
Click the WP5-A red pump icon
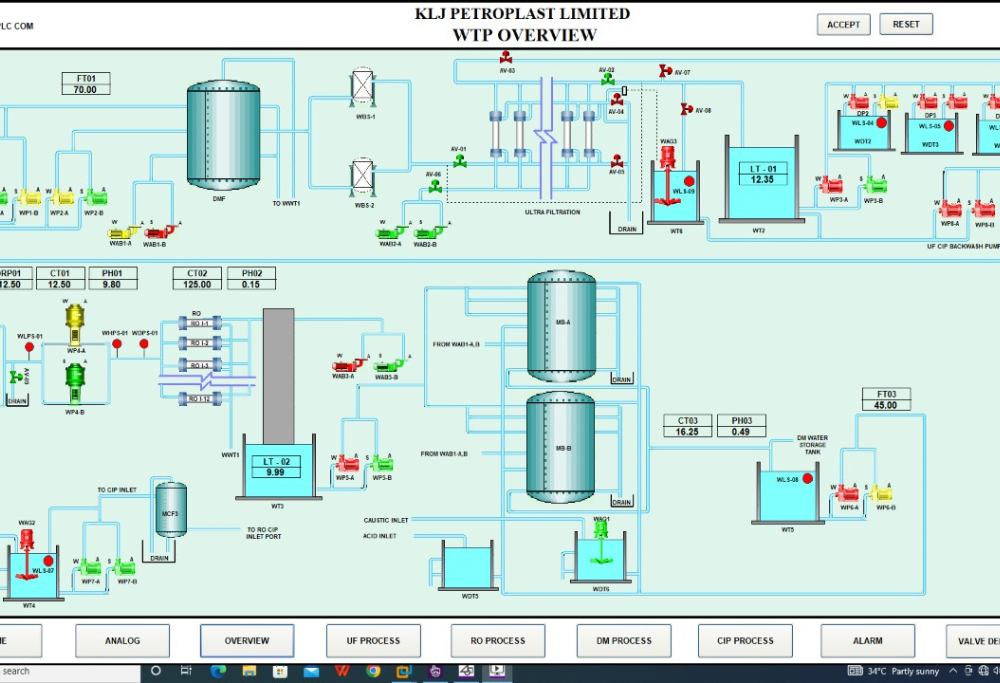click(347, 464)
